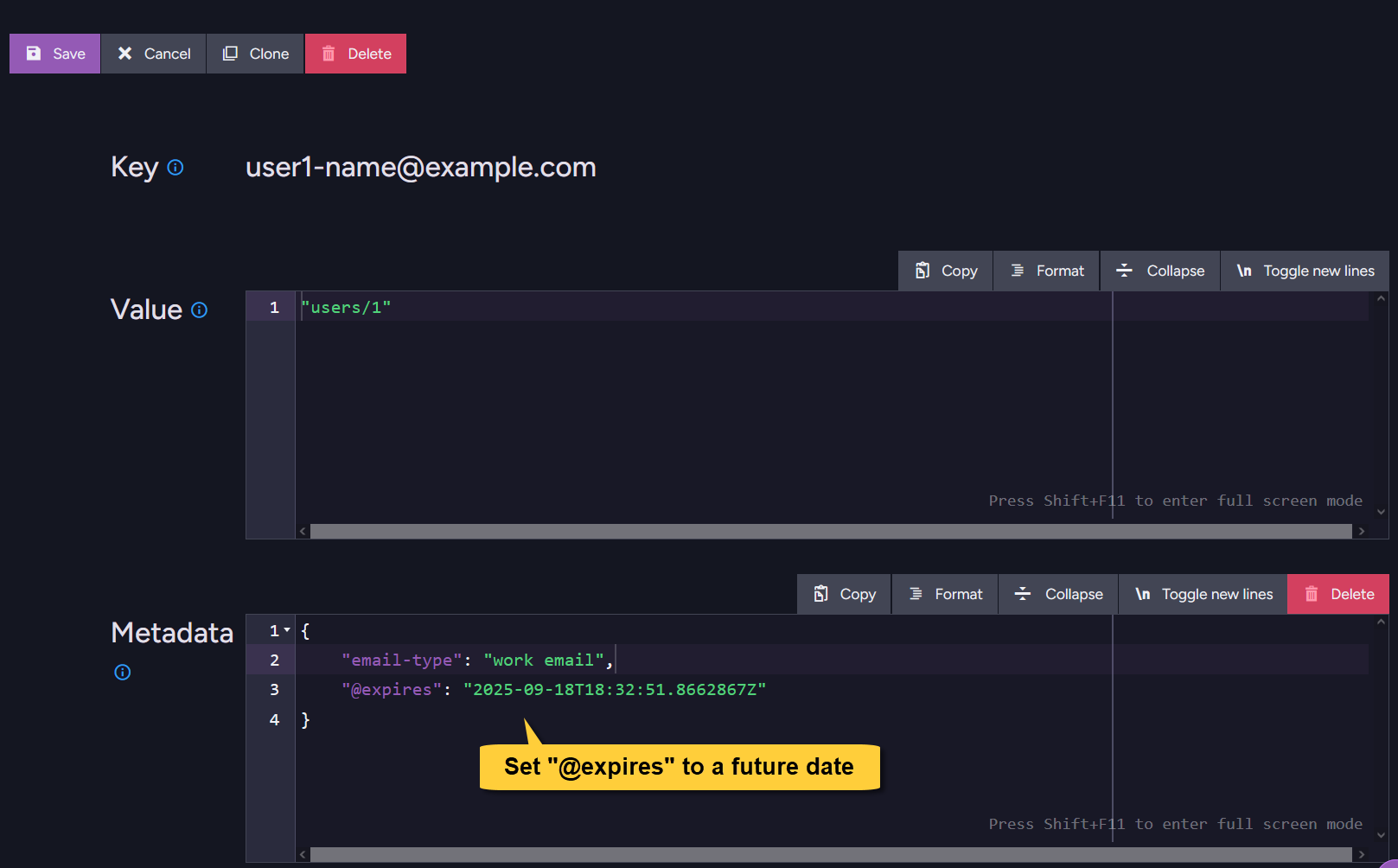The height and width of the screenshot is (868, 1398).
Task: Collapse the Metadata editor content
Action: pyautogui.click(x=1058, y=594)
